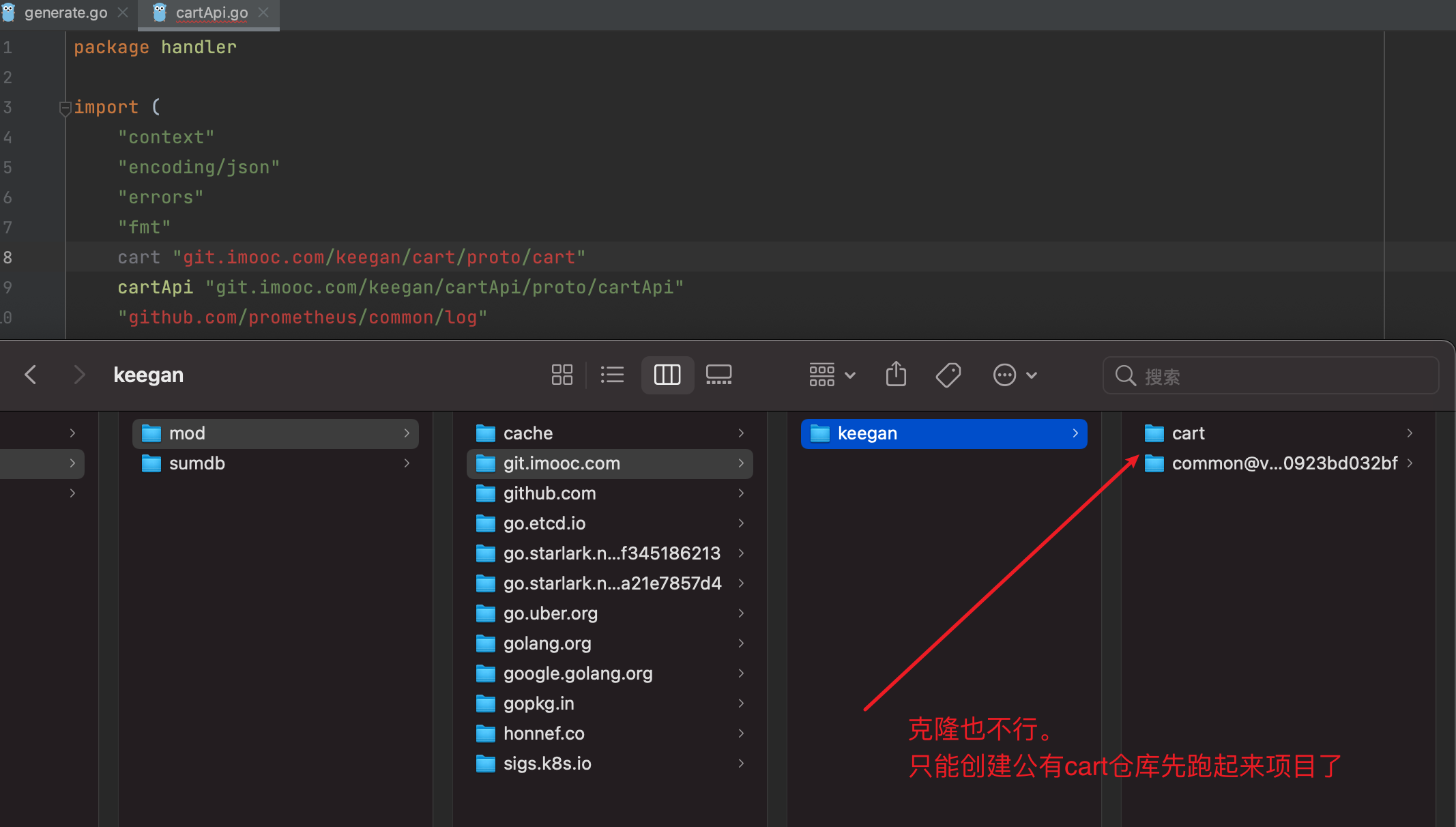1456x827 pixels.
Task: Switch to gallery view
Action: [718, 375]
